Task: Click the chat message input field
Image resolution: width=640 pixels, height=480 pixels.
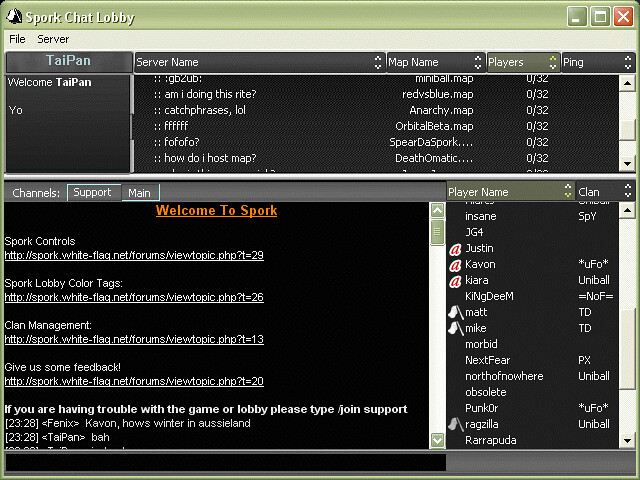Action: [223, 463]
